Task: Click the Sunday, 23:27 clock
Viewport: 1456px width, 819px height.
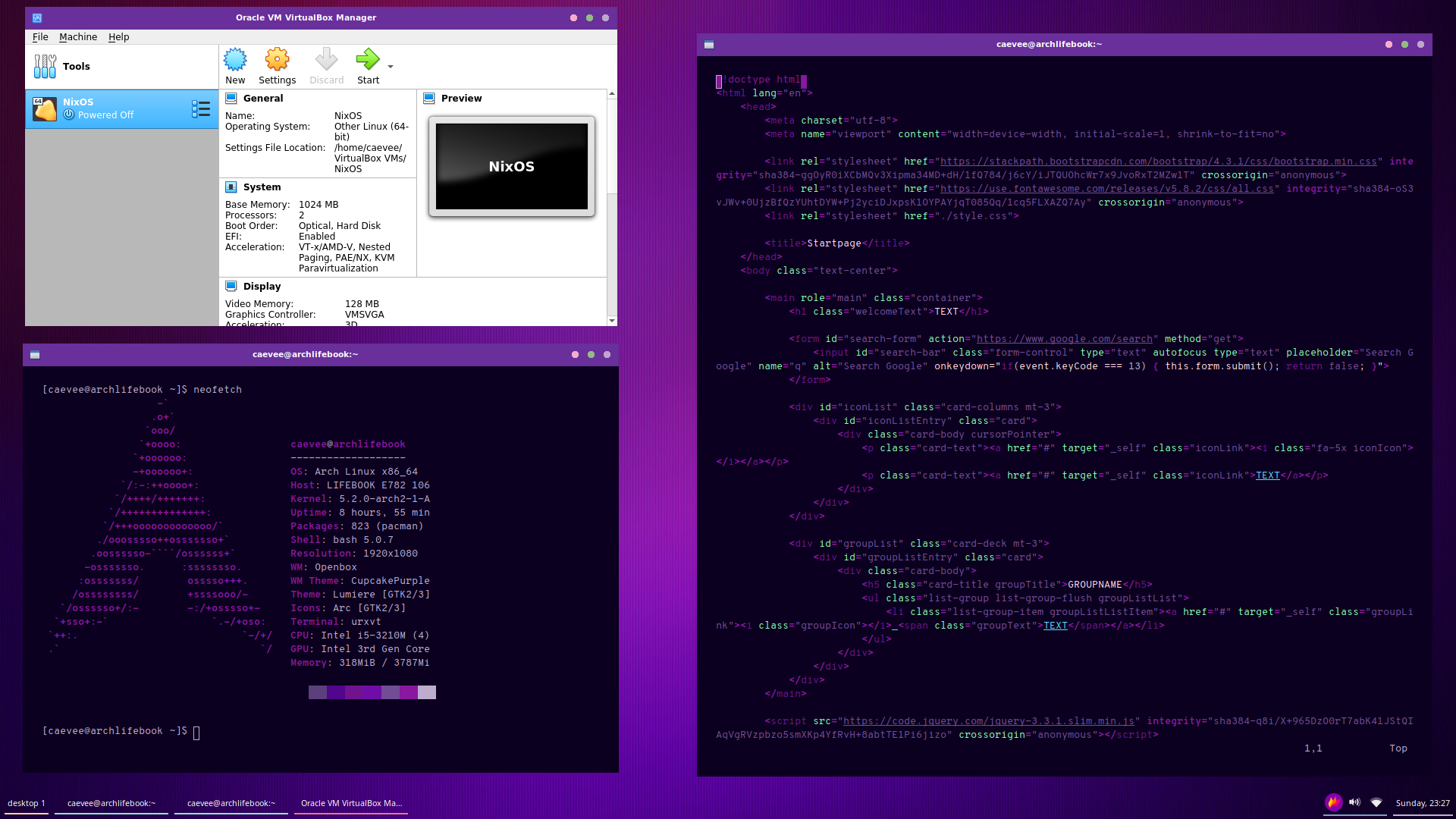Action: click(x=1423, y=803)
